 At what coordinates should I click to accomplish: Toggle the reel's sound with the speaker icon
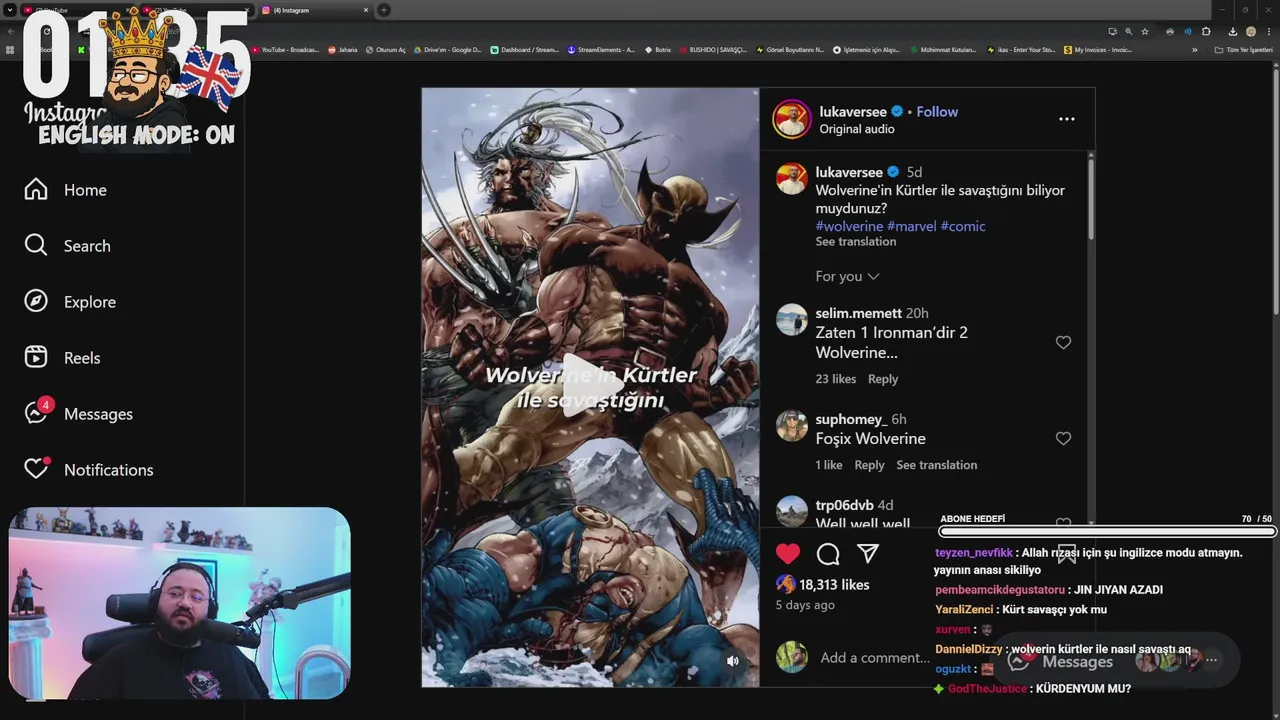tap(733, 661)
